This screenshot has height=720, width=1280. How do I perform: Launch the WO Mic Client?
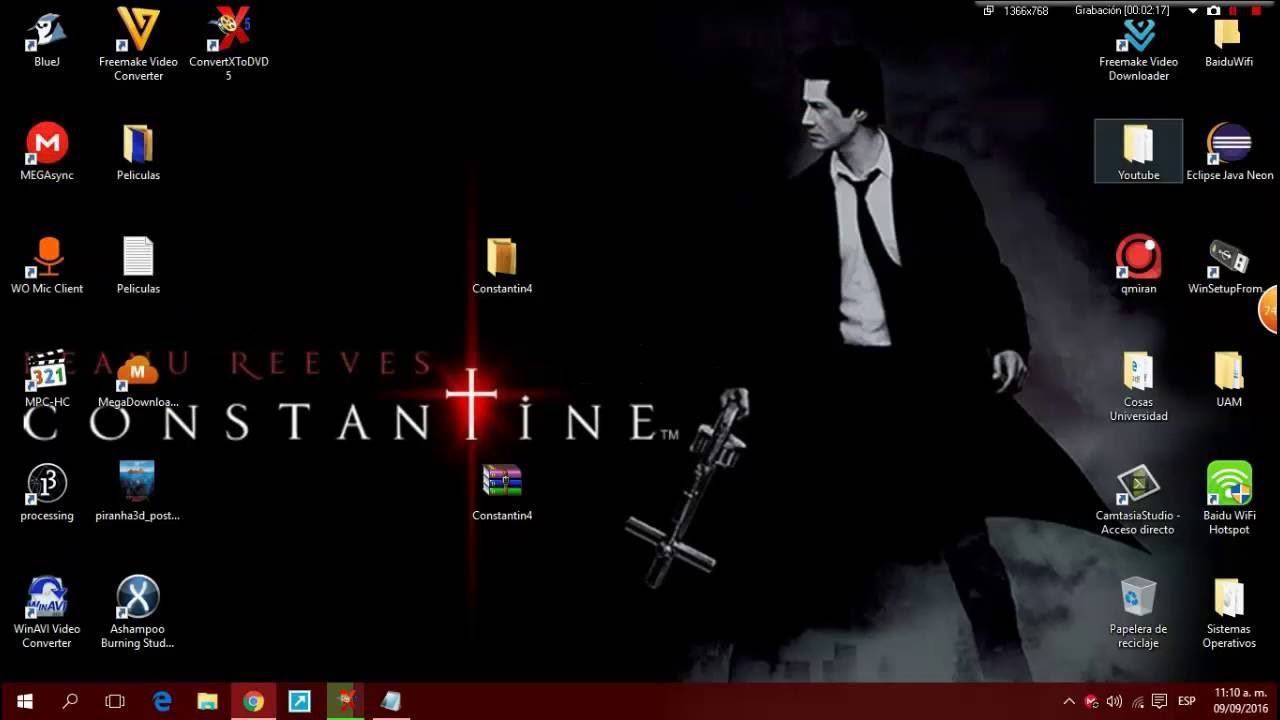46,258
